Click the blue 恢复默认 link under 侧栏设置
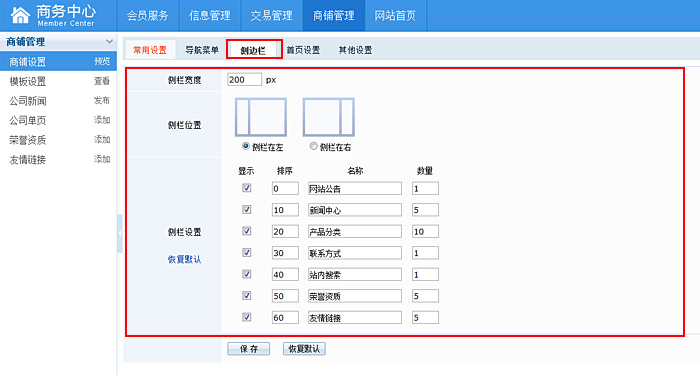 (x=184, y=259)
